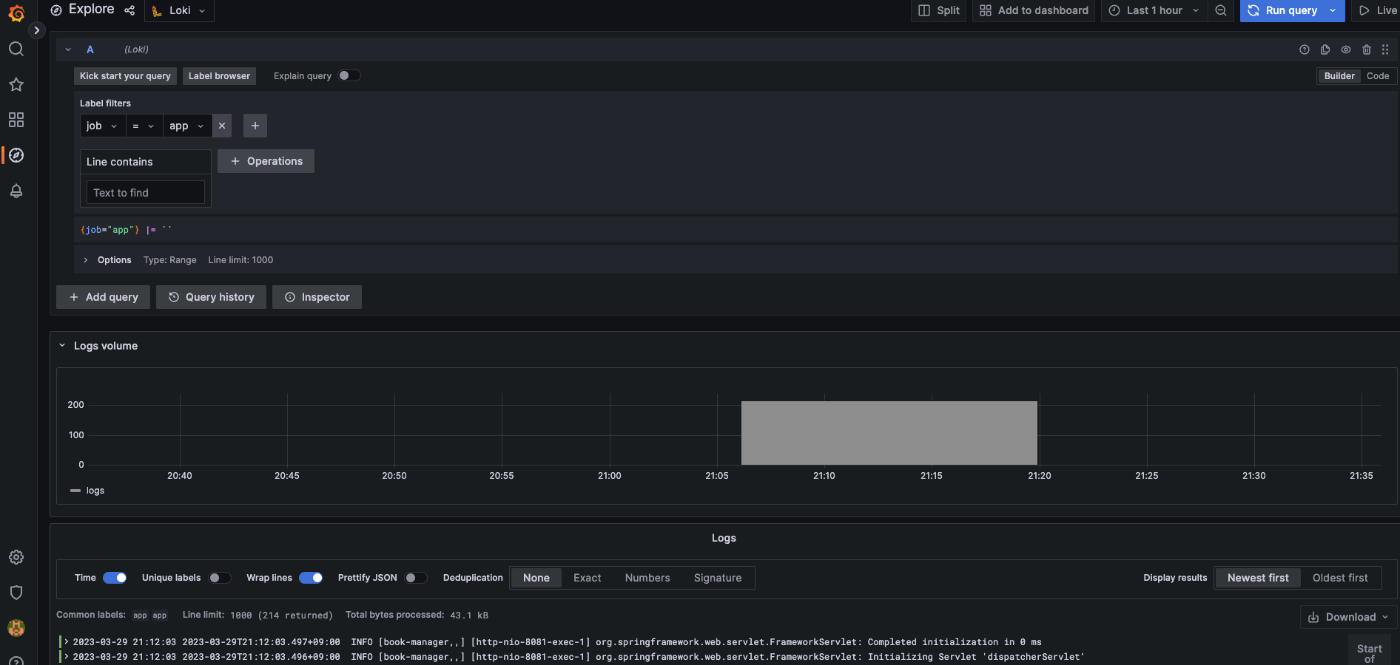
Task: Select Exact deduplication option
Action: pyautogui.click(x=587, y=578)
